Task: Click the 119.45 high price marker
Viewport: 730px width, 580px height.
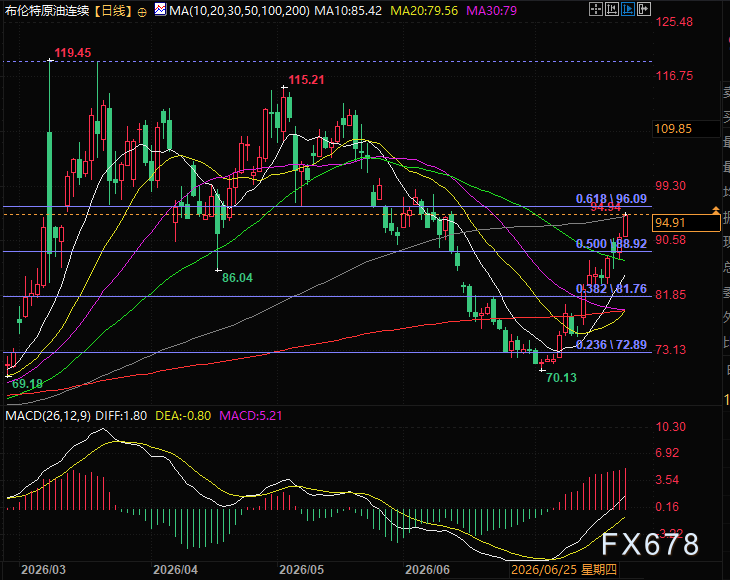Action: point(73,53)
